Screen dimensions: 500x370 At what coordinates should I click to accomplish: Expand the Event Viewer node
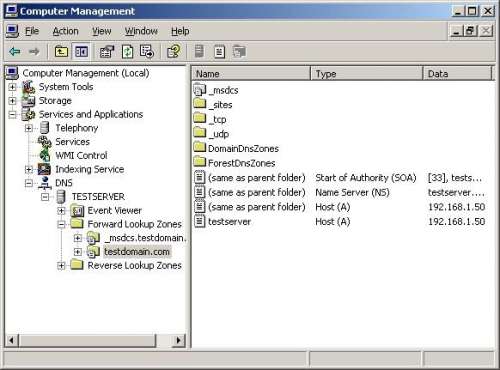point(61,211)
